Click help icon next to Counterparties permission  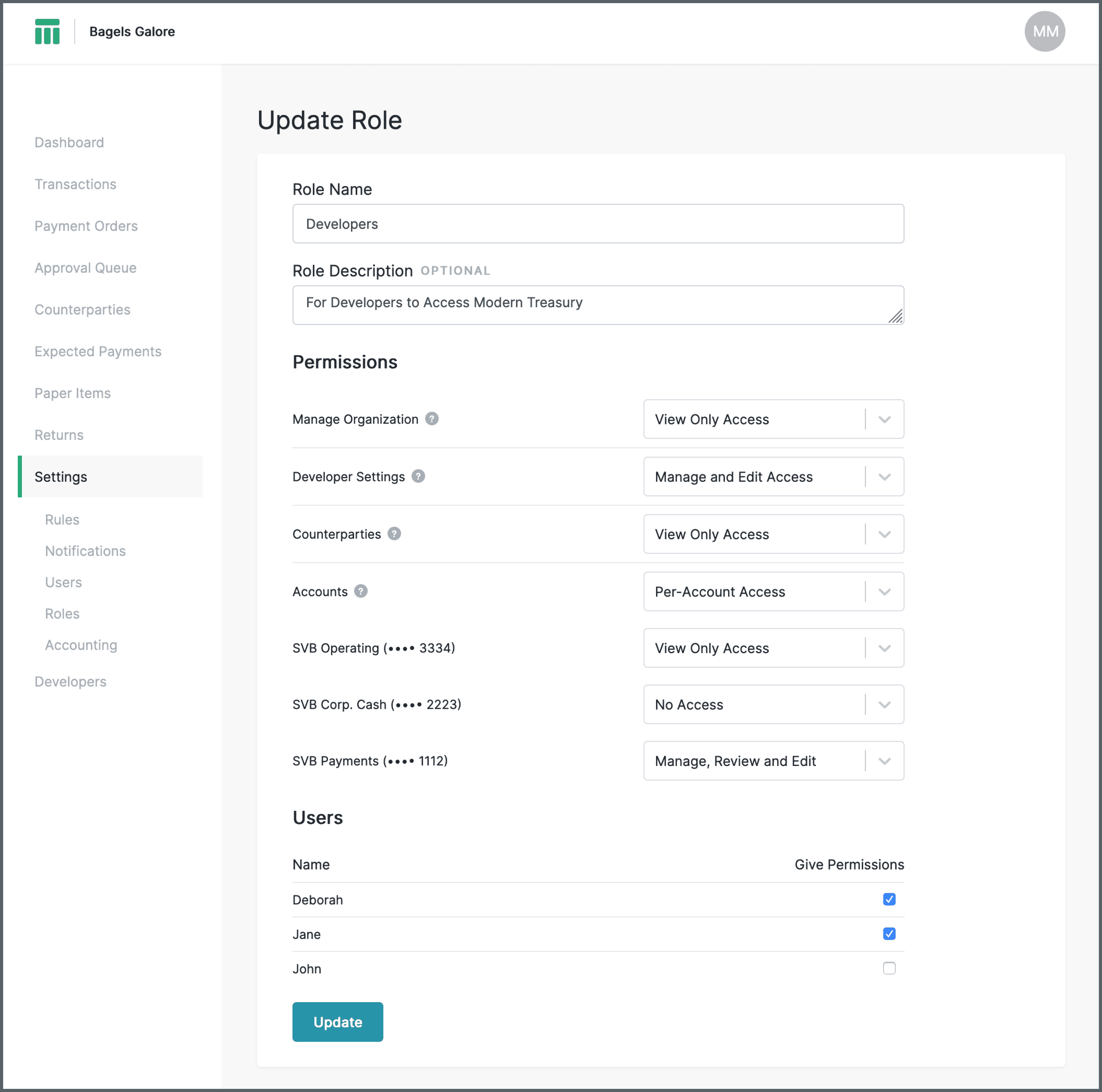click(394, 533)
